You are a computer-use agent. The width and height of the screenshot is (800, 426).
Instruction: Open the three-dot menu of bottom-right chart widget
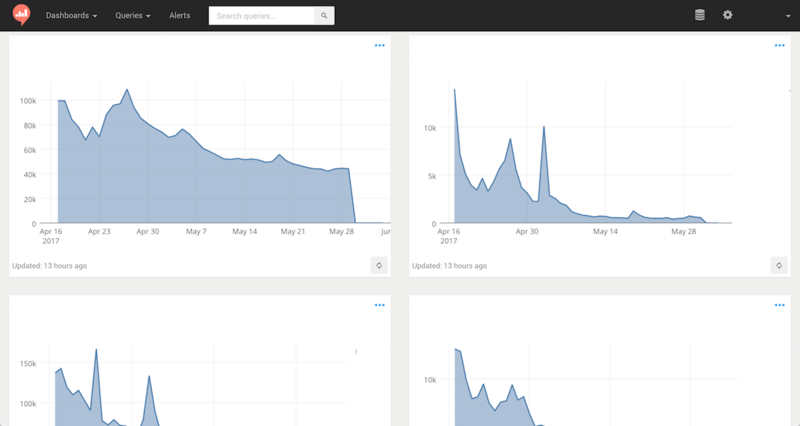[780, 305]
